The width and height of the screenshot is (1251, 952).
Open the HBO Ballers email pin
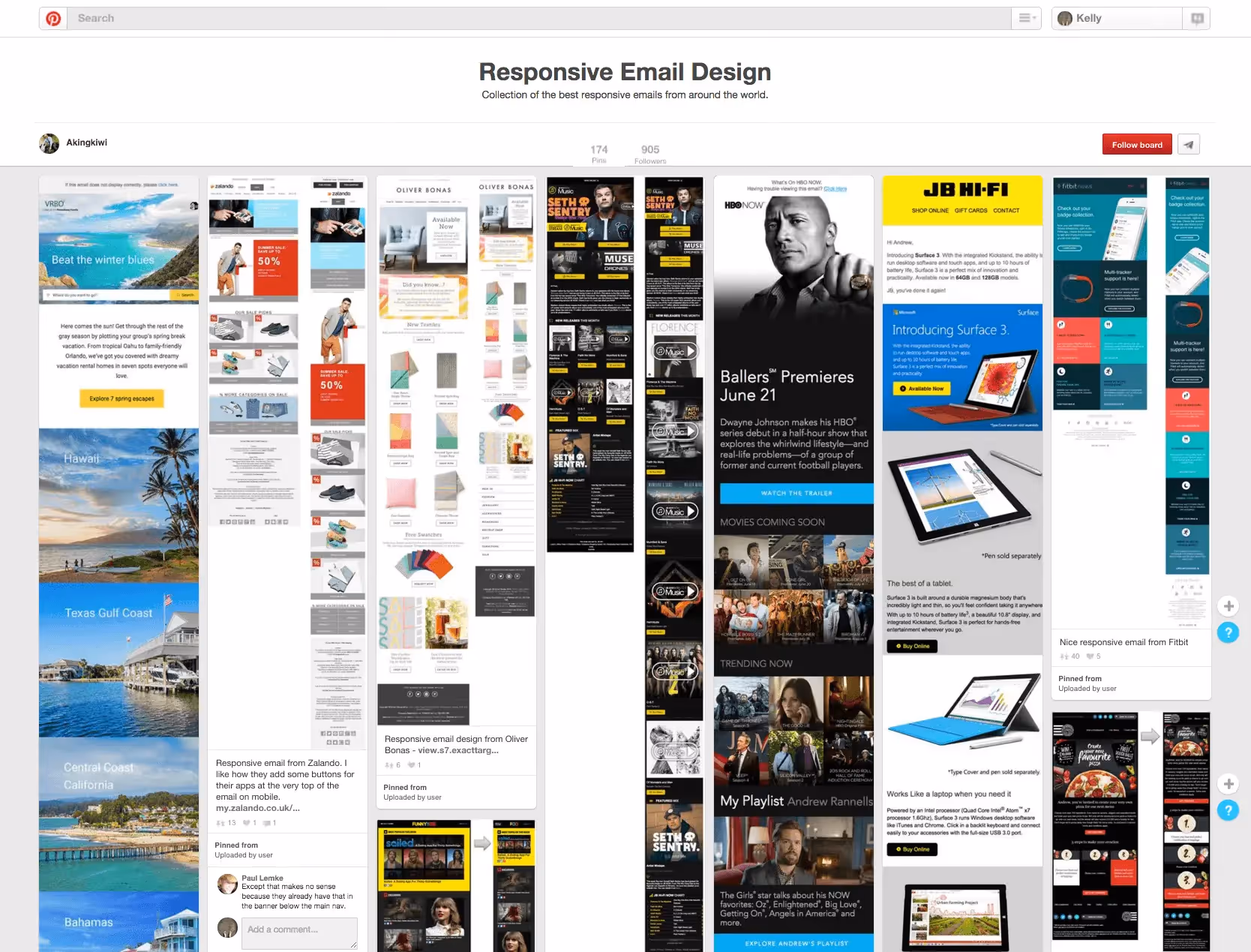click(x=793, y=563)
